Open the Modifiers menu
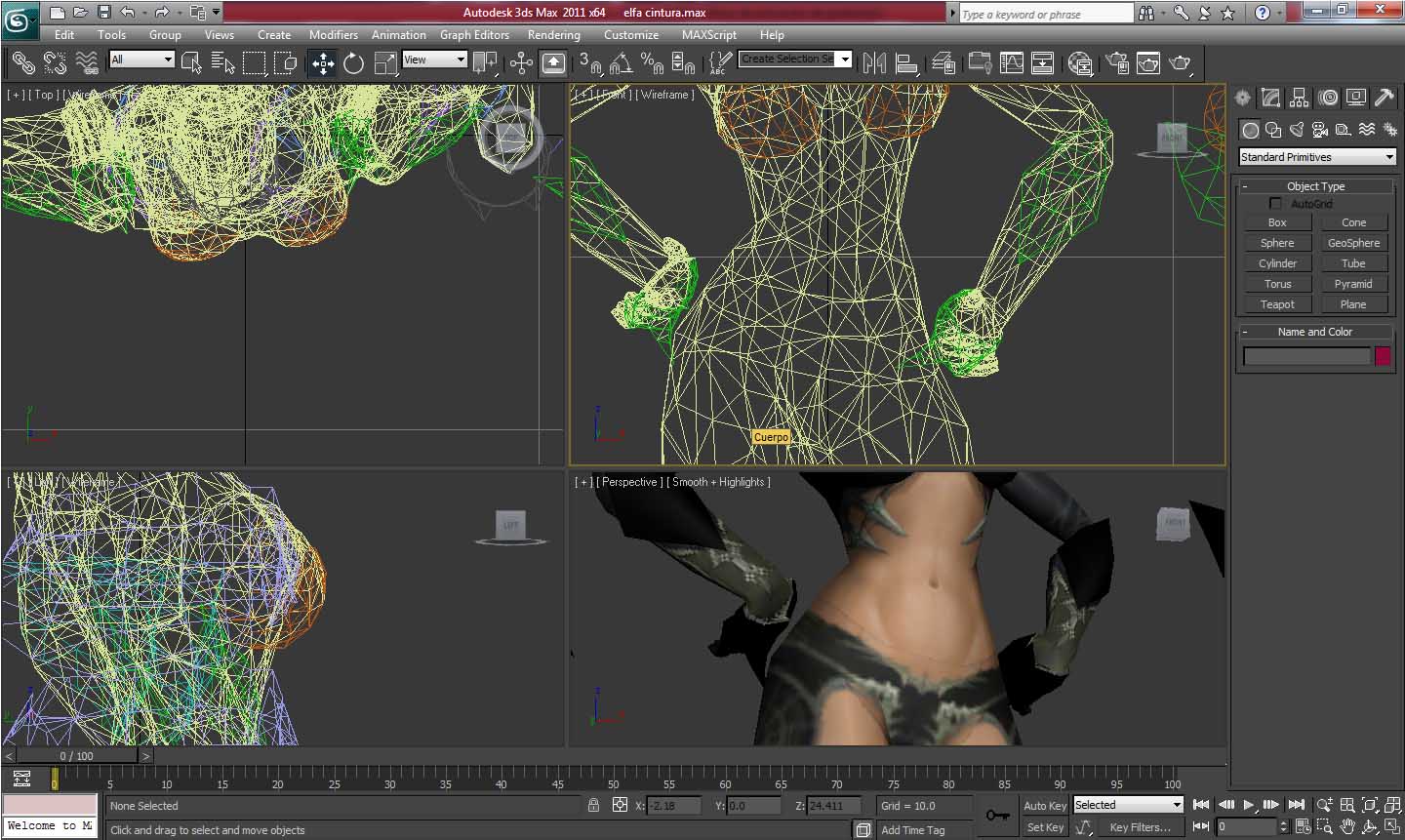1405x840 pixels. click(x=333, y=35)
